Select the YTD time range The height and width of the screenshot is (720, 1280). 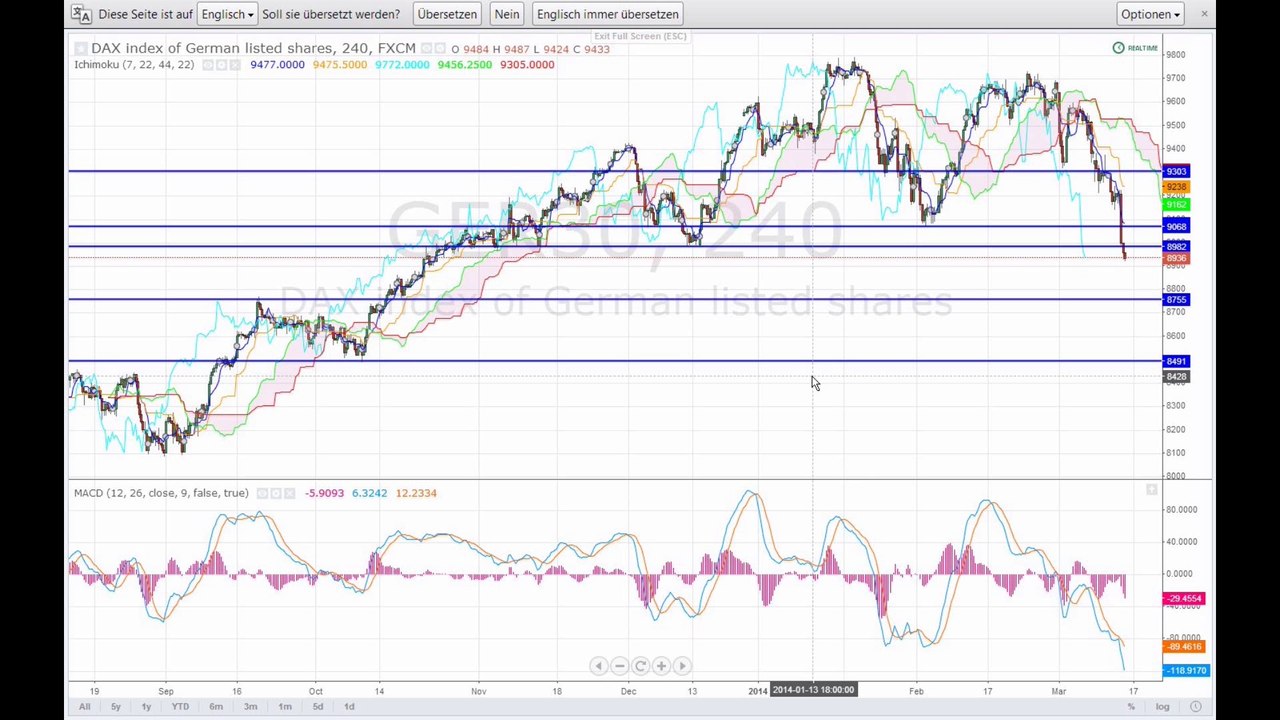180,707
